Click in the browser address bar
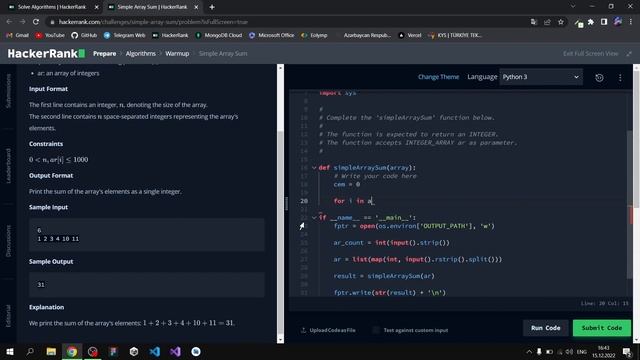640x360 pixels. point(286,22)
